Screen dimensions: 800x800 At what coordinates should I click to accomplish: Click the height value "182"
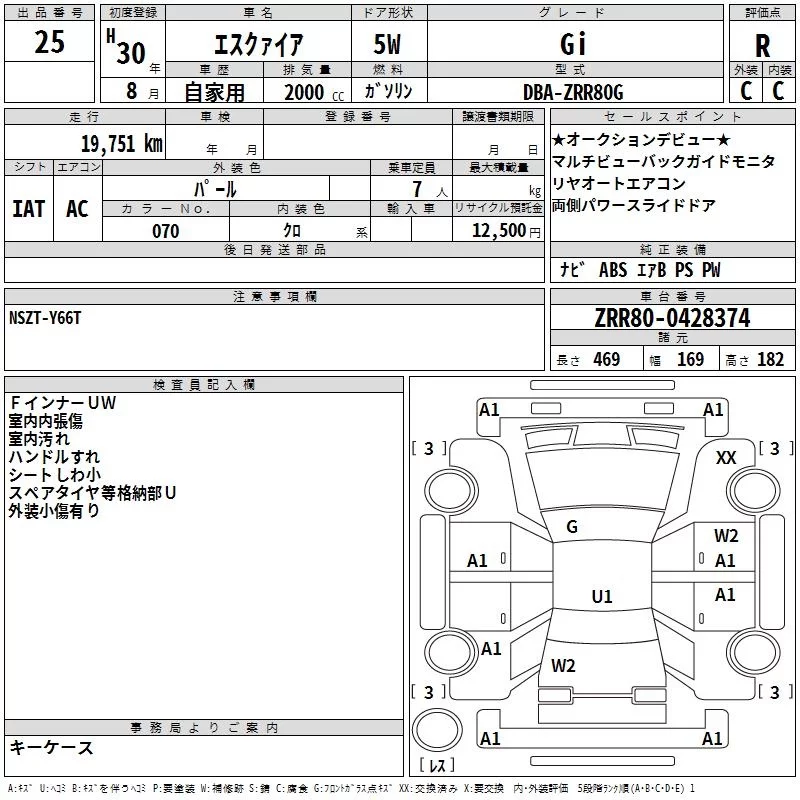[770, 359]
